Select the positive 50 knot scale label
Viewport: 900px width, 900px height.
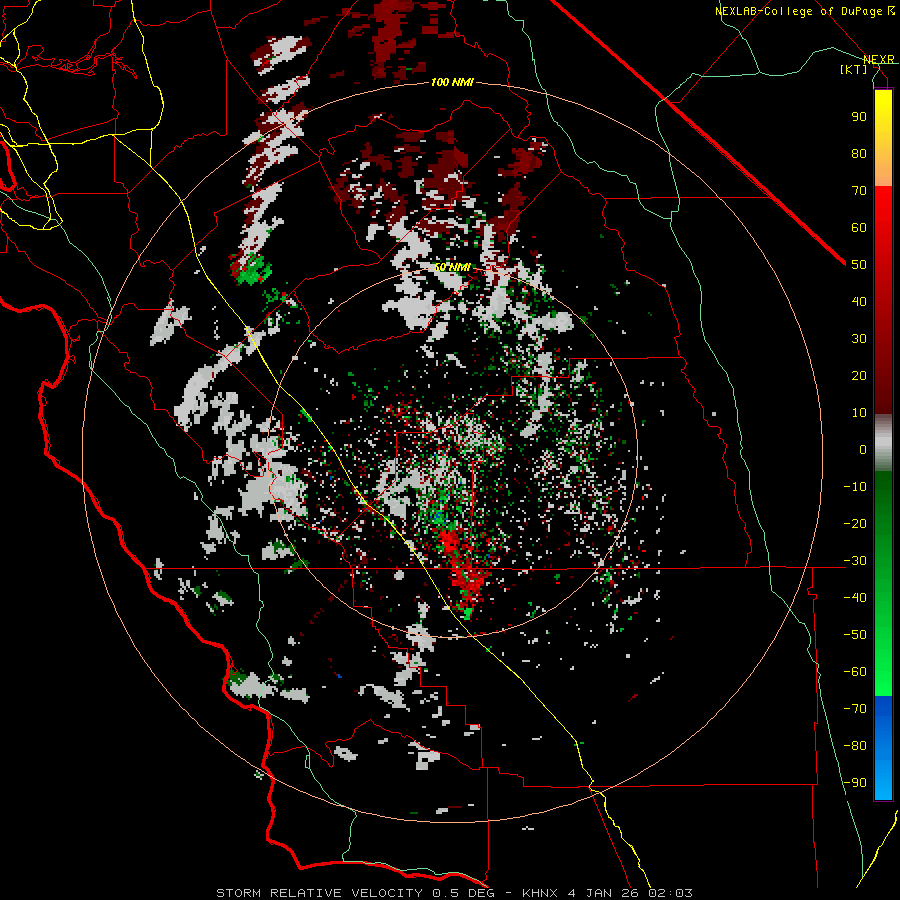[x=859, y=265]
